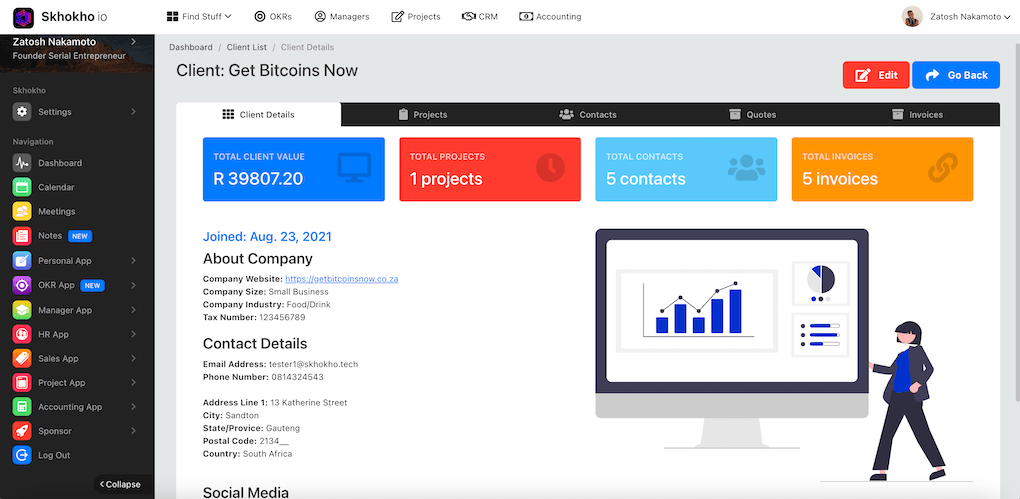Open the Managers top menu item
The image size is (1020, 499).
pos(342,17)
